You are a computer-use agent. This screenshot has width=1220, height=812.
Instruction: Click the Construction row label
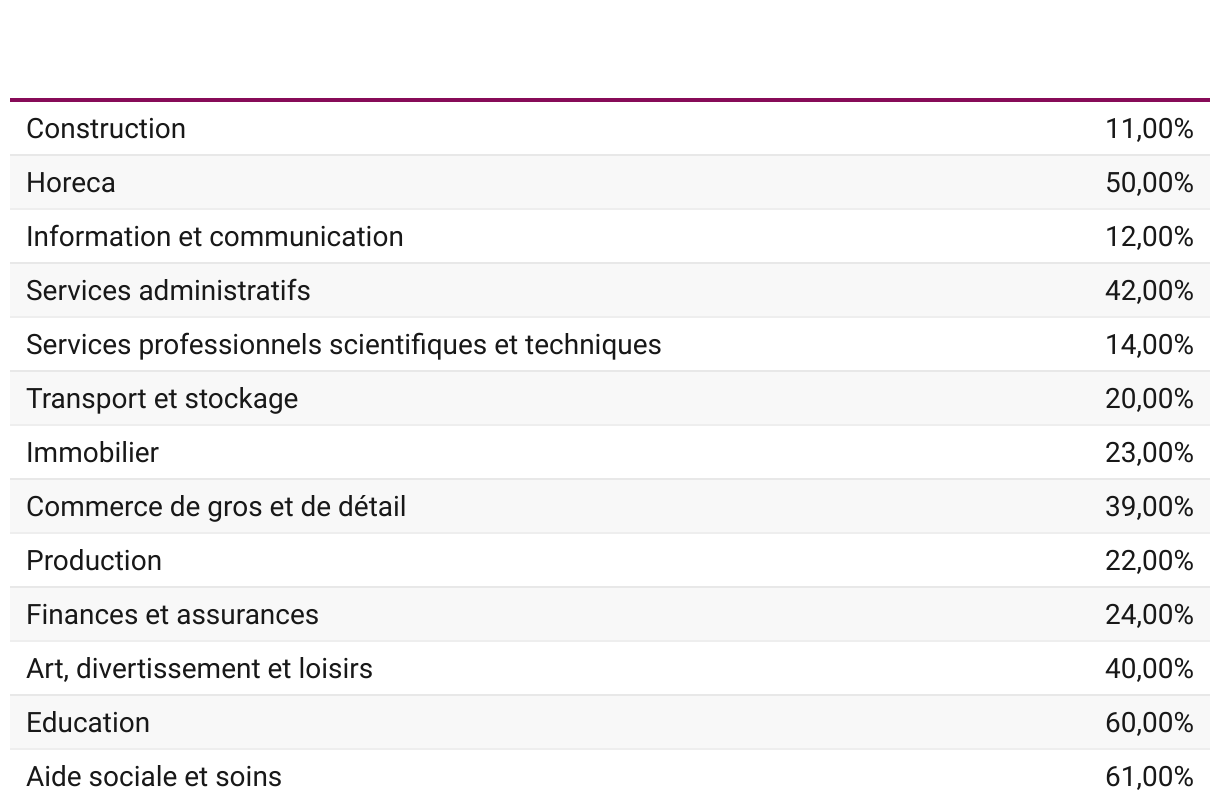pyautogui.click(x=106, y=129)
